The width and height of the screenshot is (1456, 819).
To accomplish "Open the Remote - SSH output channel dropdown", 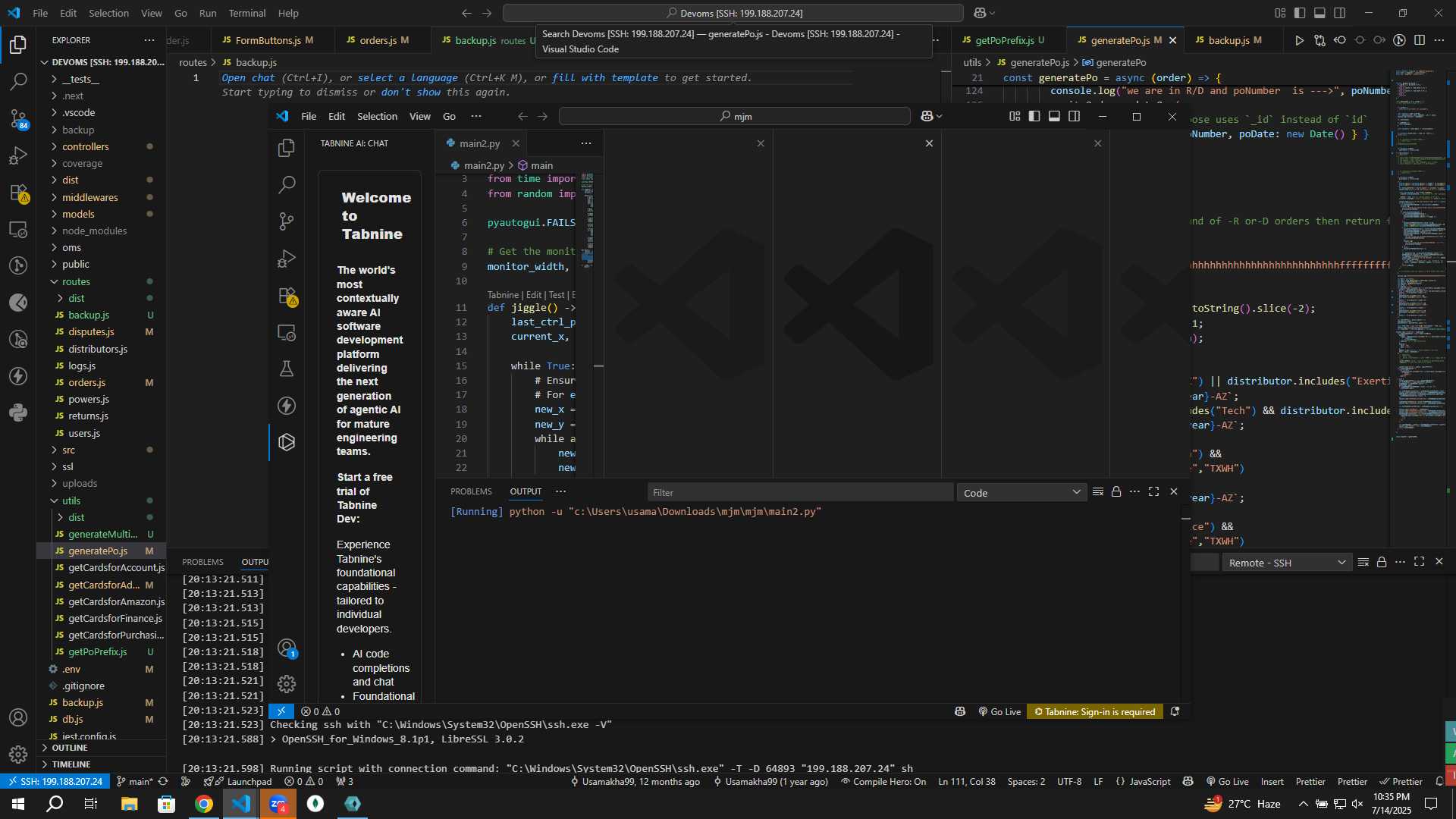I will pyautogui.click(x=1287, y=563).
